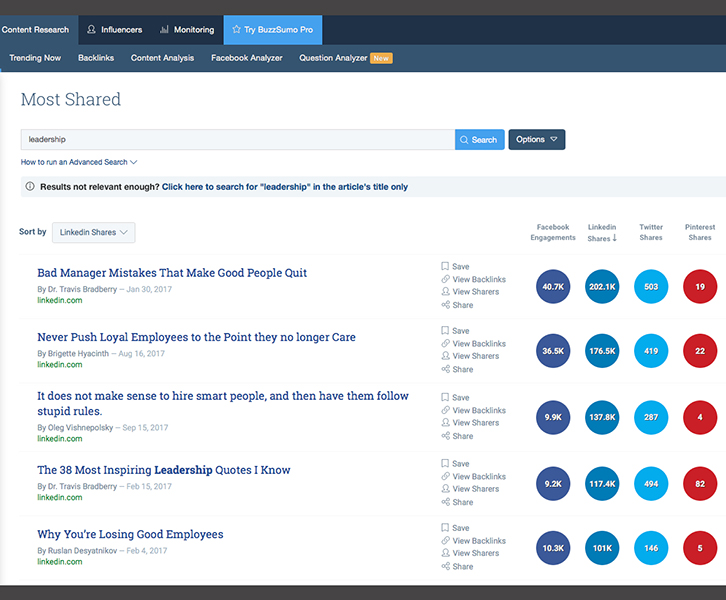Open Facebook Analyzer
The image size is (726, 600).
(247, 58)
